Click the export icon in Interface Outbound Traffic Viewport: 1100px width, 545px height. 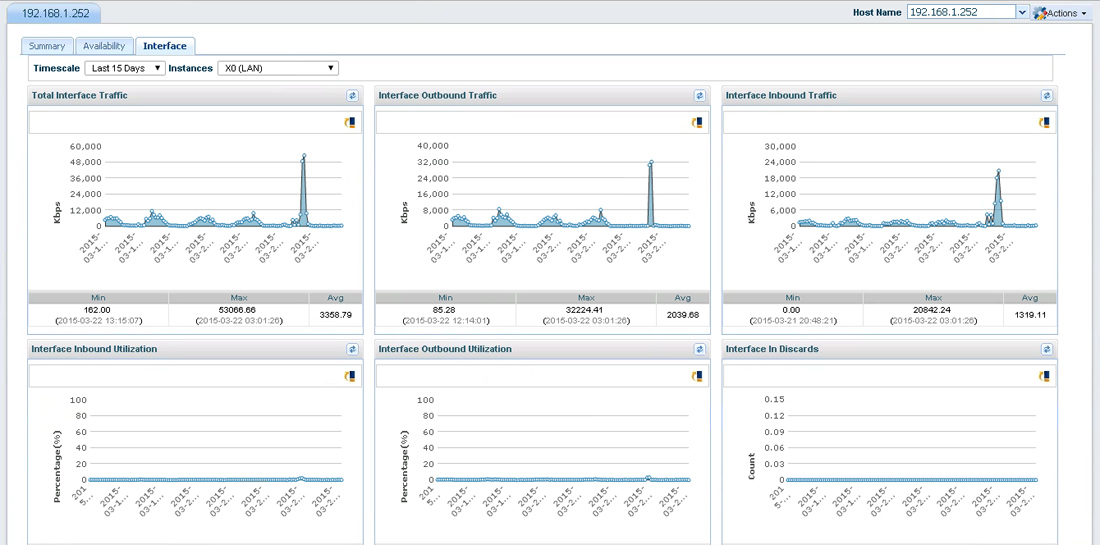(697, 122)
